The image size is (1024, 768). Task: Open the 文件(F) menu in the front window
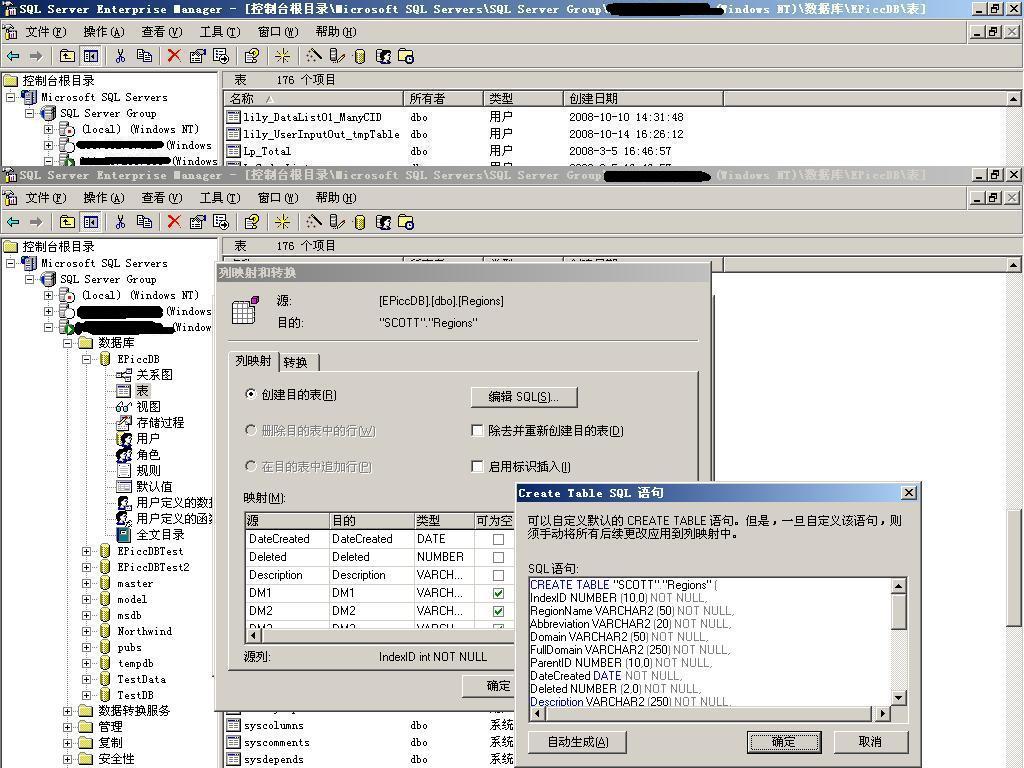(x=46, y=198)
